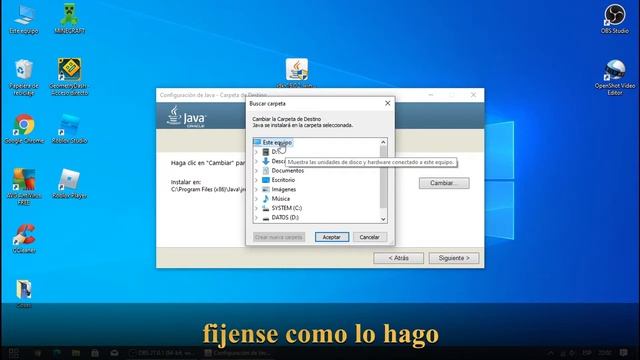Screen dimensions: 640x360
Task: Click the Documentos folder icon in the tree
Action: click(x=266, y=171)
